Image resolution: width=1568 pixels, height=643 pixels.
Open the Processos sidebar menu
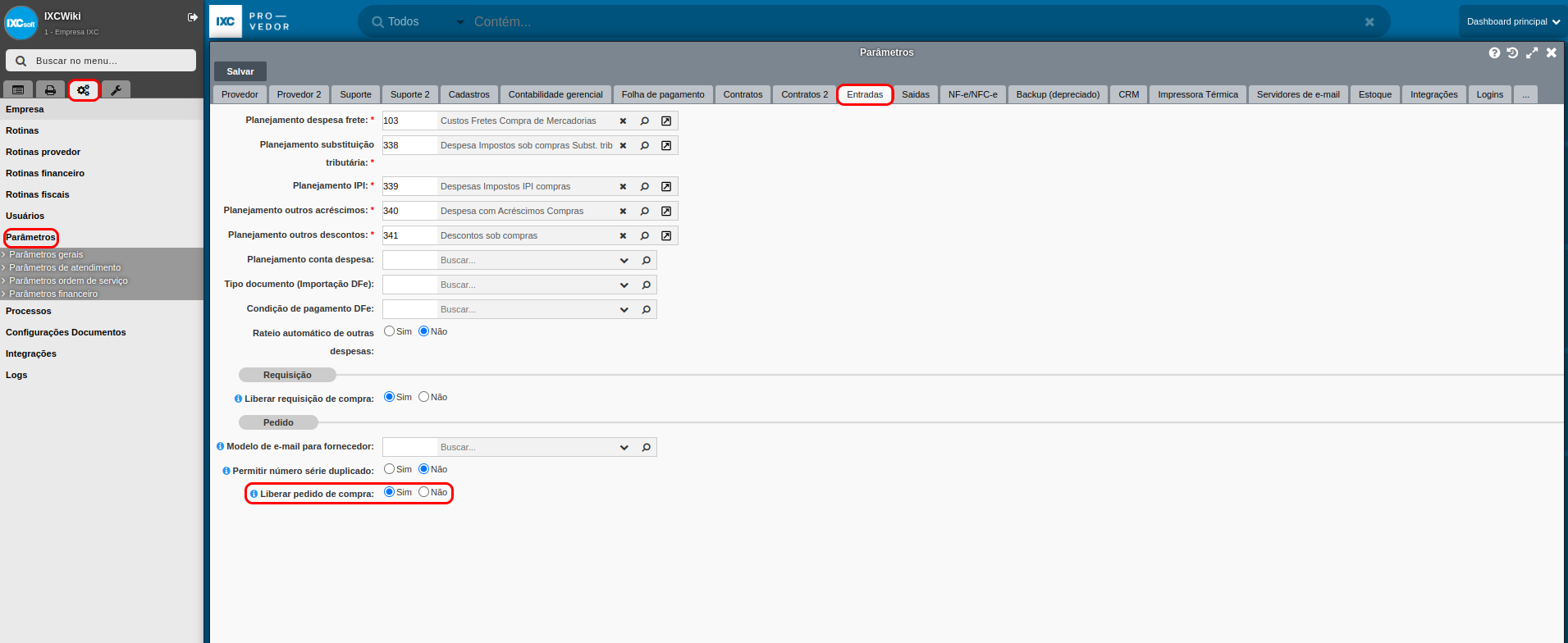[29, 311]
